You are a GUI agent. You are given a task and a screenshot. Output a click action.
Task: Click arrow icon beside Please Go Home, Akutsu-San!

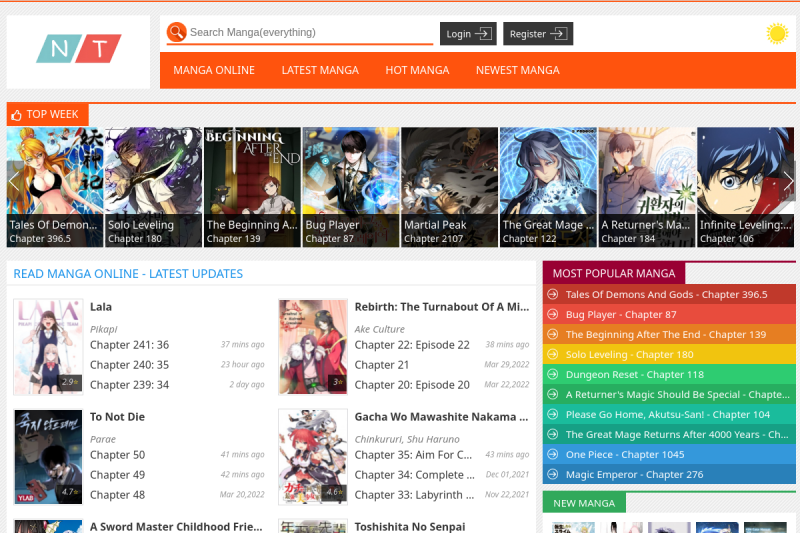(553, 414)
